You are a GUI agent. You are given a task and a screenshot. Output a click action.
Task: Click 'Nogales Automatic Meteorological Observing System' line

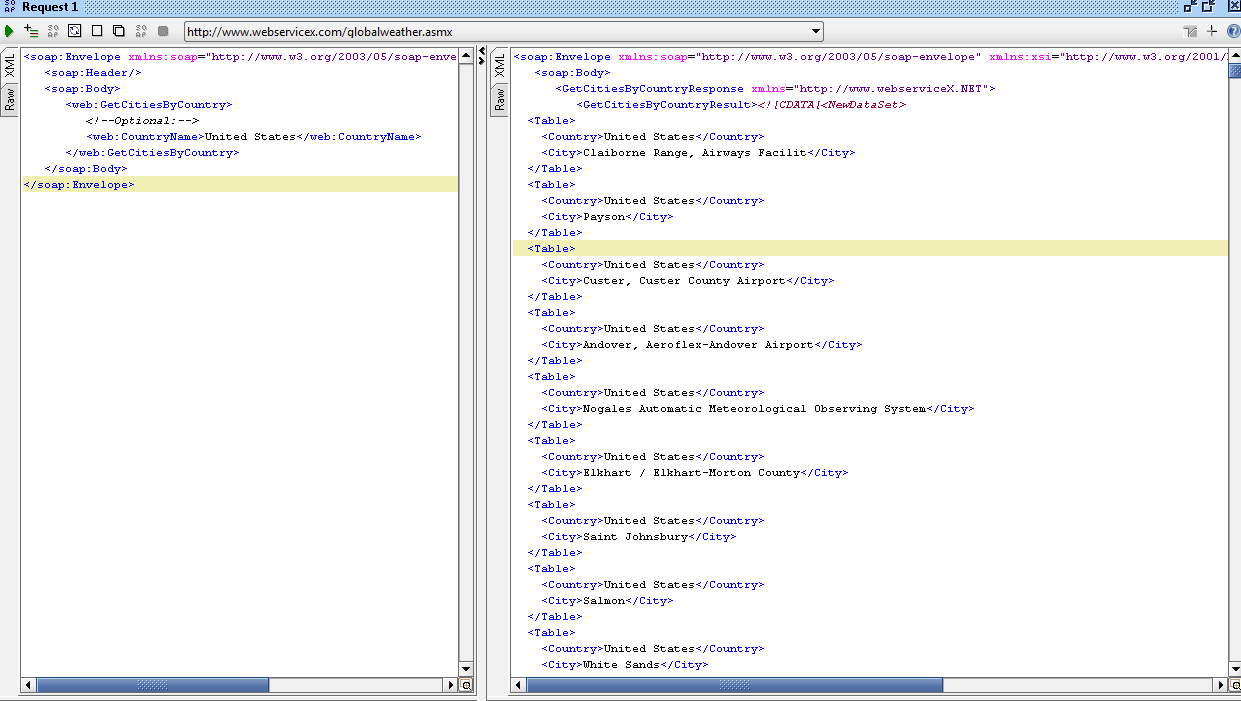(758, 409)
